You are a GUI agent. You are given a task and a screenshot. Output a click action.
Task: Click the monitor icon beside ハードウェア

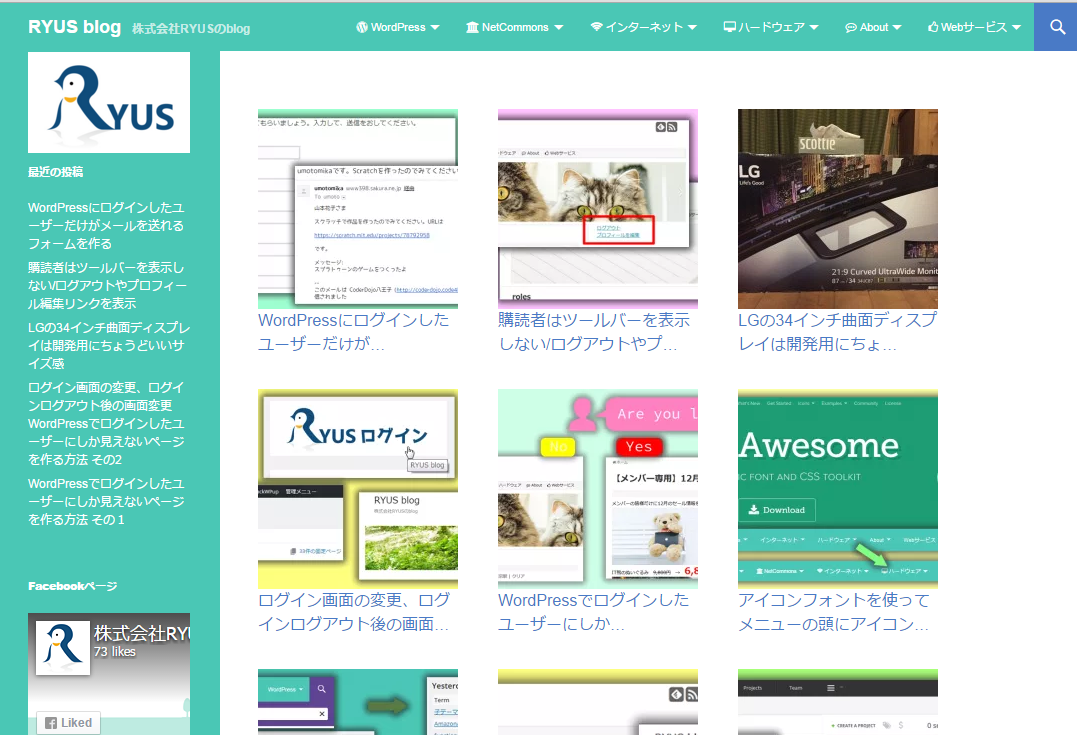[729, 27]
